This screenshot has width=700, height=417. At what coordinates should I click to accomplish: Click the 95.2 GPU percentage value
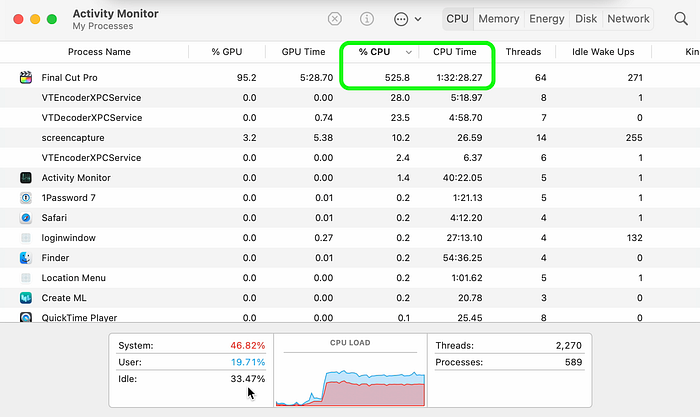coord(246,78)
